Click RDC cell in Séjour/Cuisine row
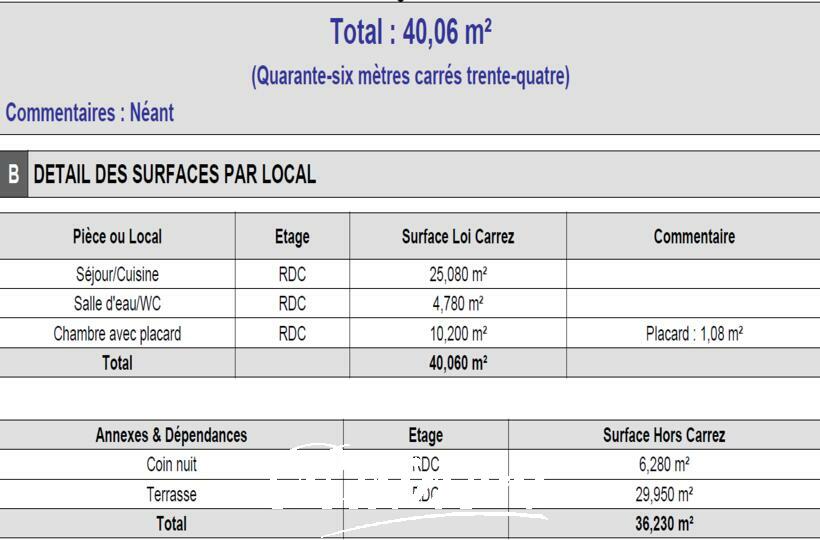This screenshot has height=540, width=820. (x=292, y=274)
